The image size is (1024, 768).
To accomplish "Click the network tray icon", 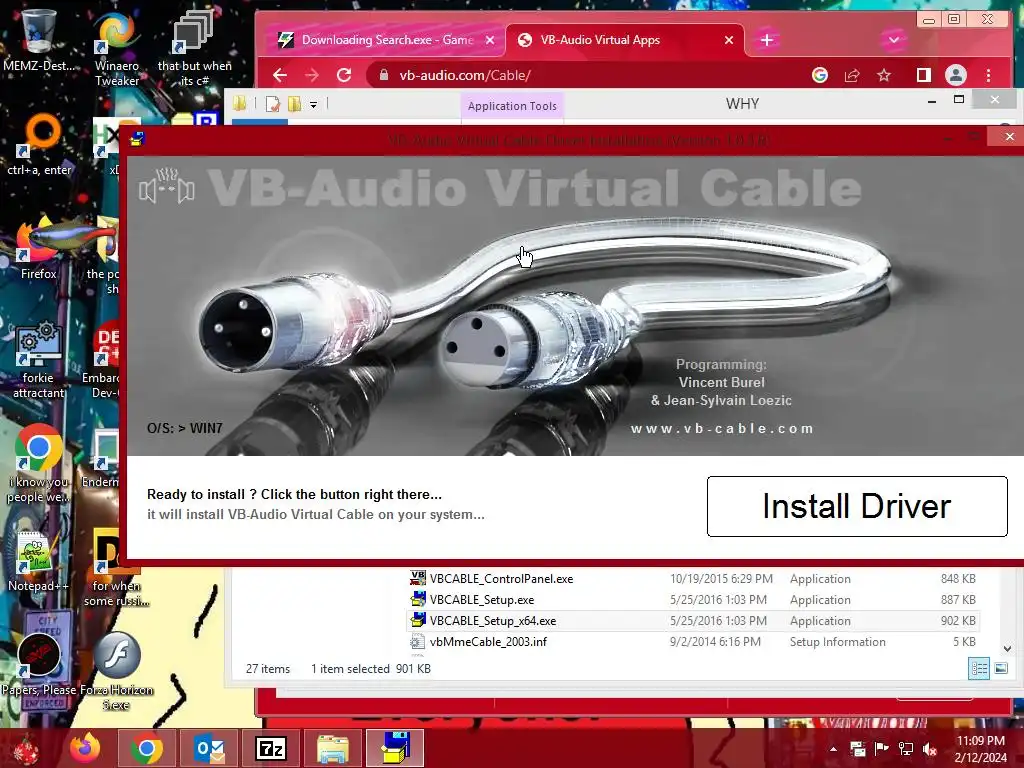I will [x=906, y=748].
